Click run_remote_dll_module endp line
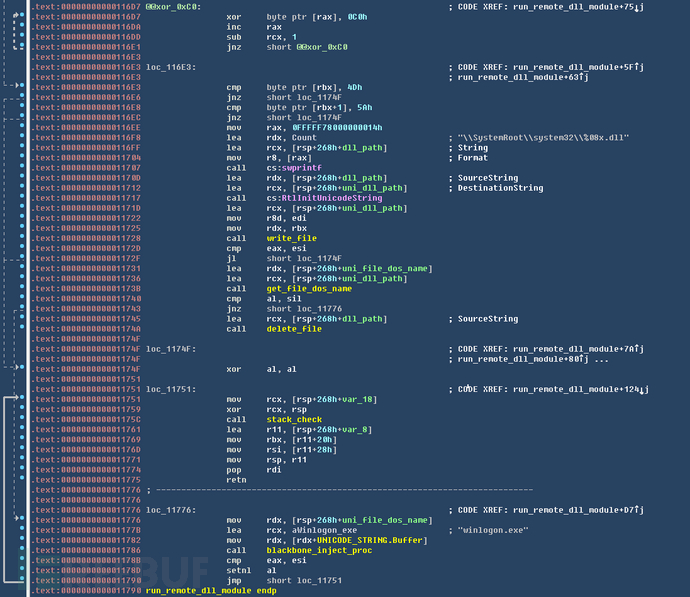690x597 pixels. click(211, 591)
